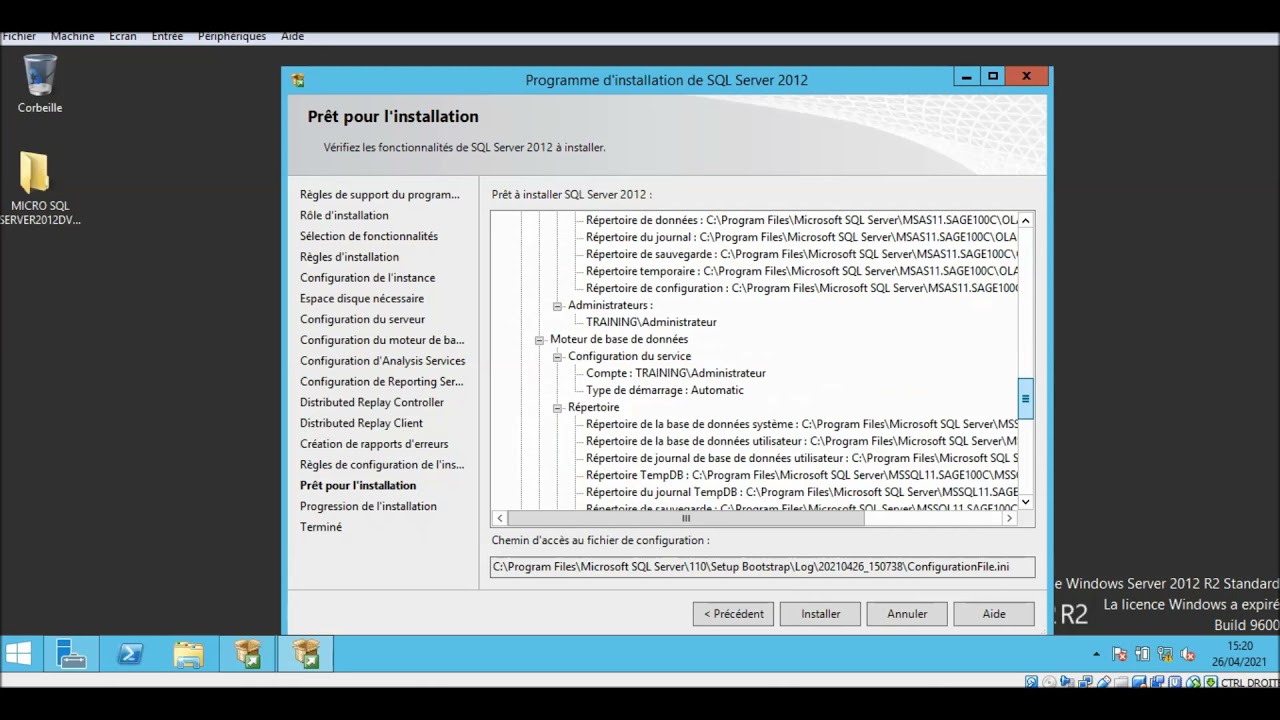Click the Prêt pour l'installation step
1280x720 pixels.
(358, 486)
